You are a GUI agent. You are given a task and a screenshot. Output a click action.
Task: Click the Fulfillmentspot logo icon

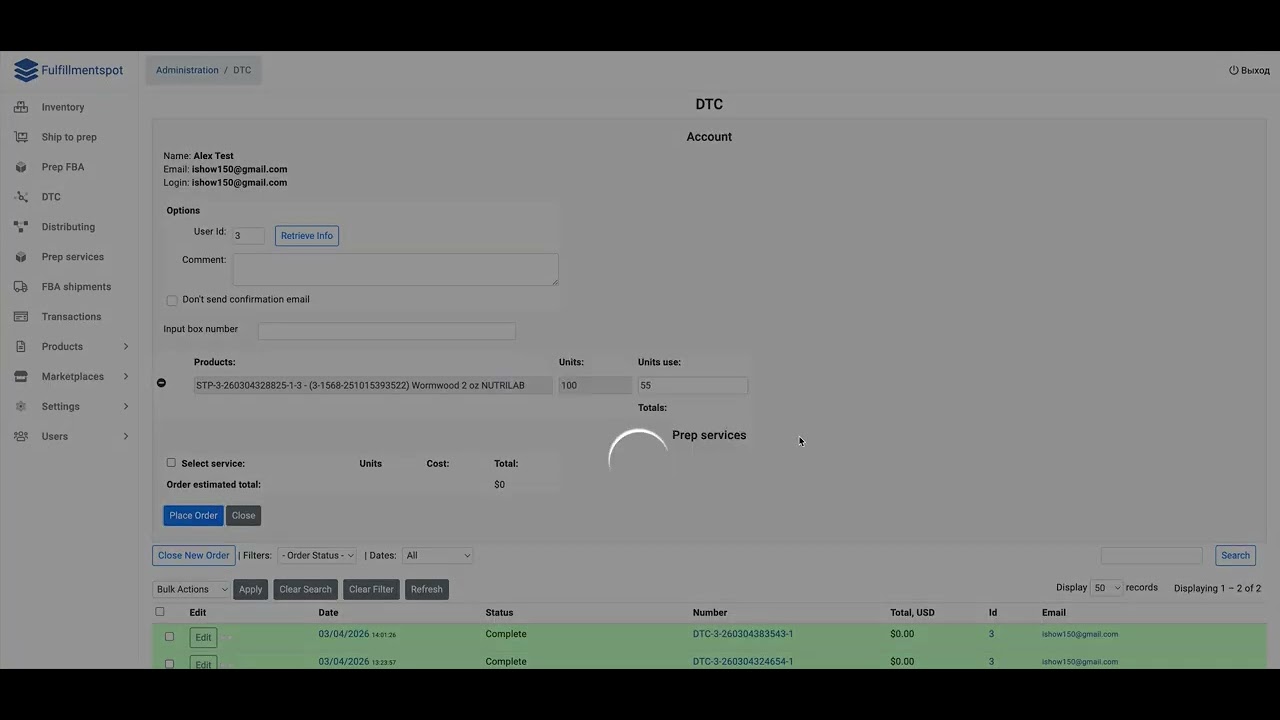point(25,70)
